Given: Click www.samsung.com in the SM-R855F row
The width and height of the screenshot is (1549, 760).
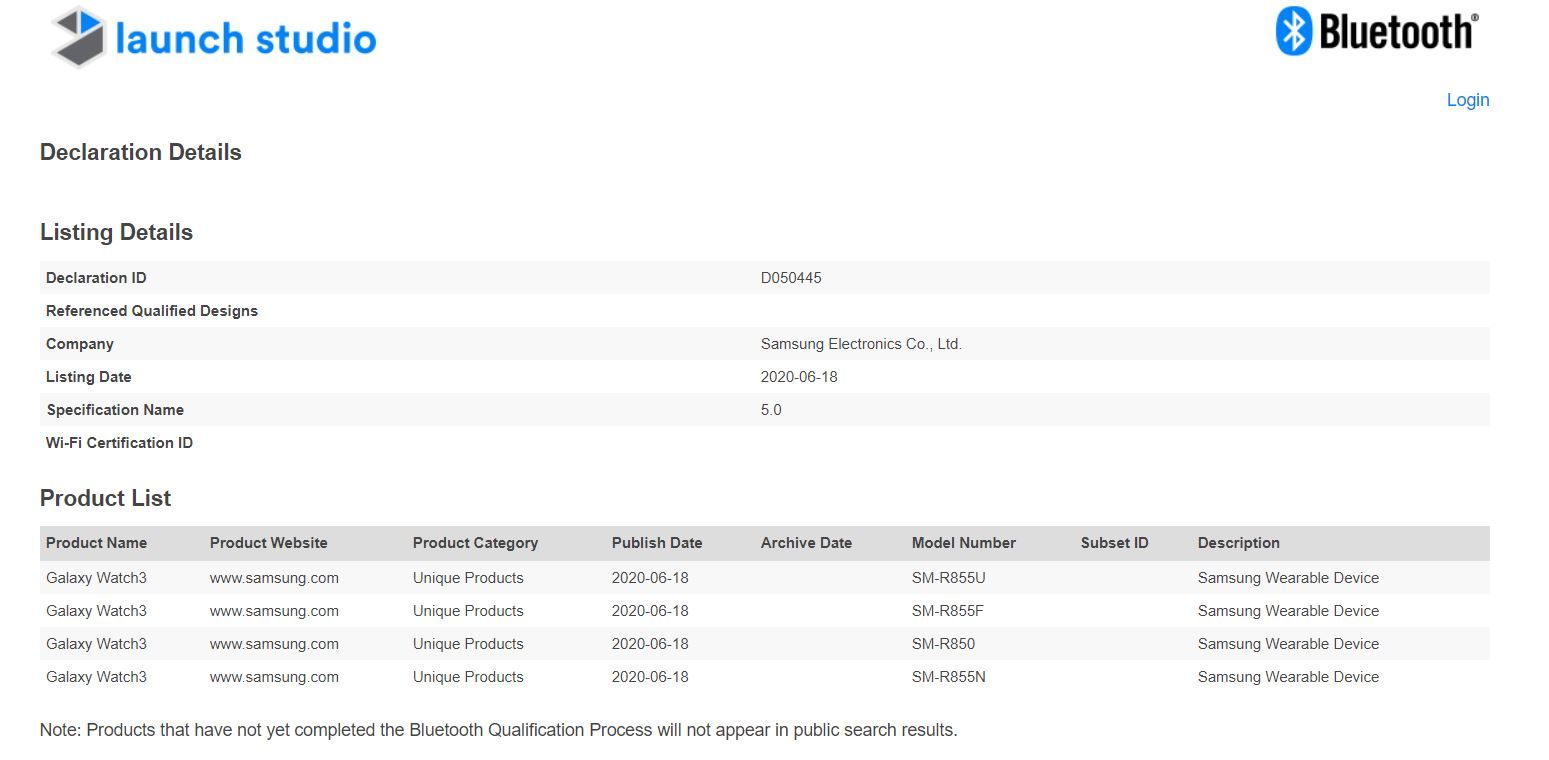Looking at the screenshot, I should (x=274, y=611).
